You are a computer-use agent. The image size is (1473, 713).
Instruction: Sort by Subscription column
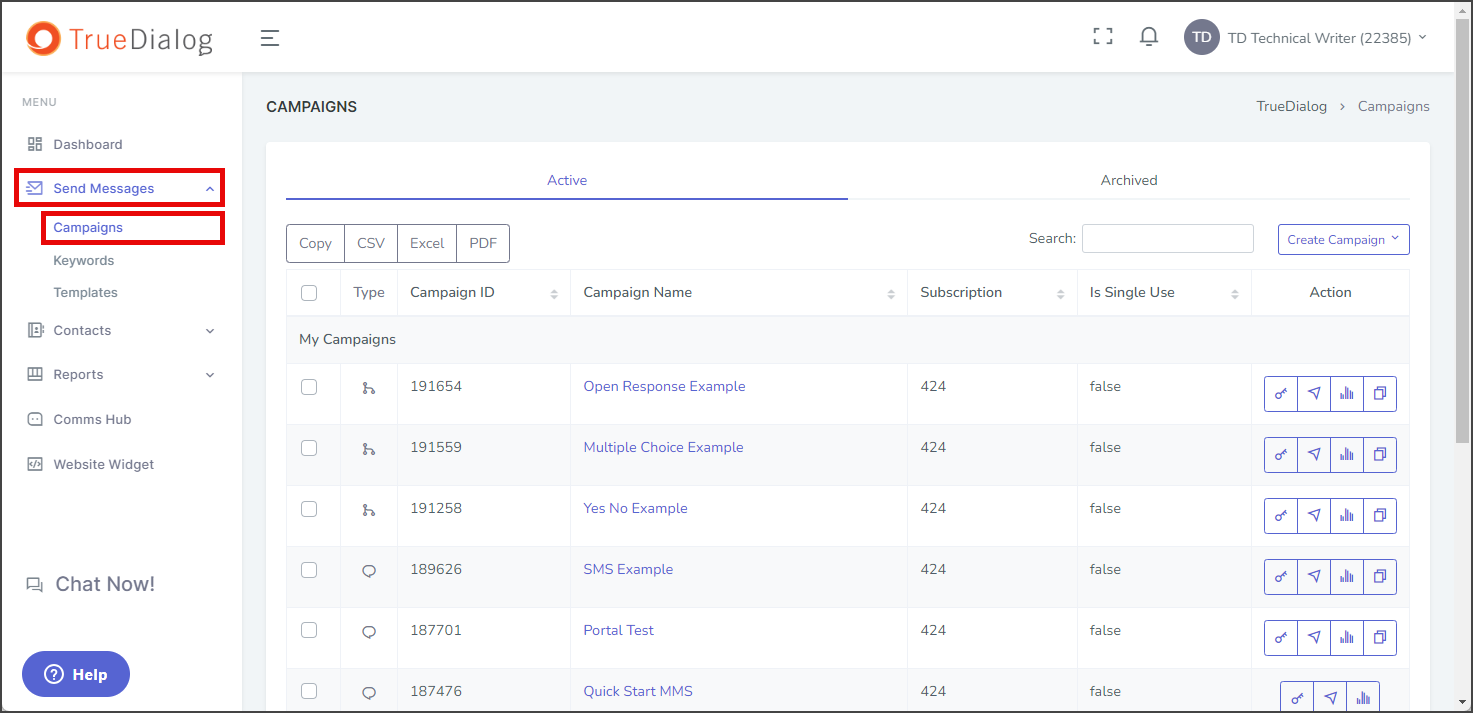point(992,293)
